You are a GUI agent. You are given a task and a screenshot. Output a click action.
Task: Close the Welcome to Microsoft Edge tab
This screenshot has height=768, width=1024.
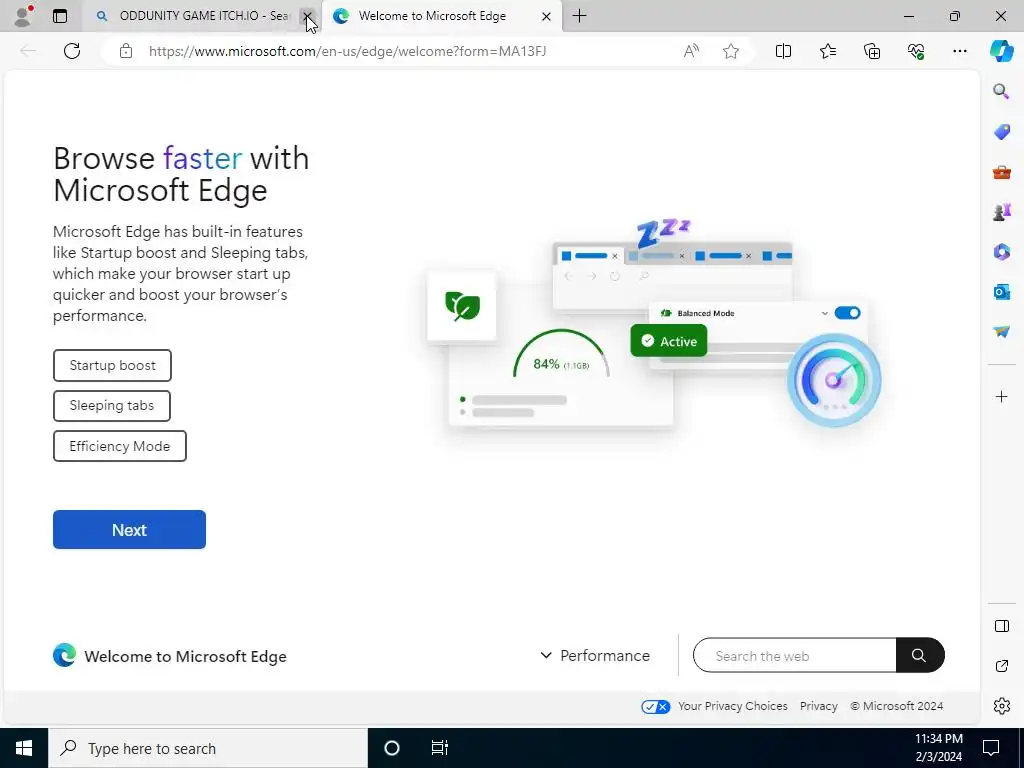click(547, 16)
